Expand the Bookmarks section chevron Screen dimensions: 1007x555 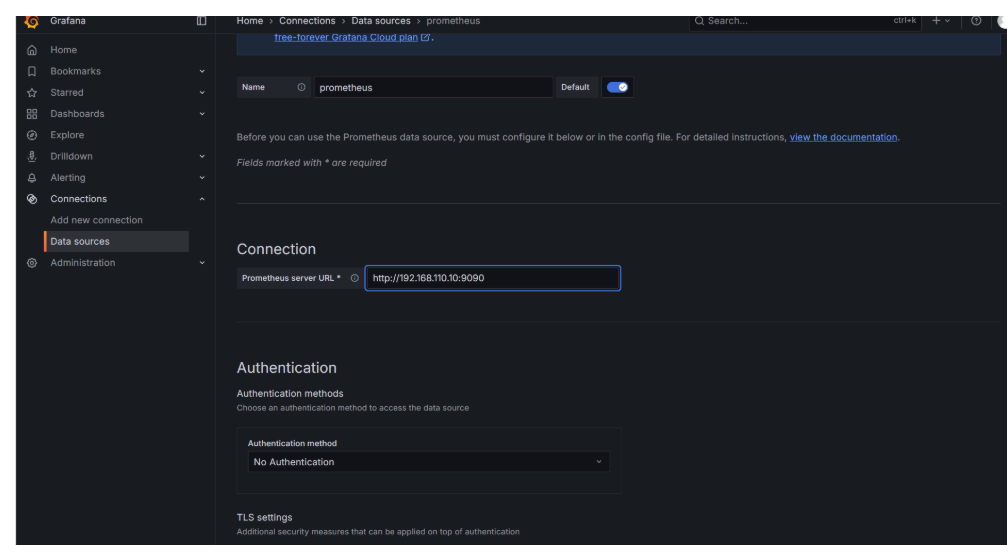click(x=202, y=71)
